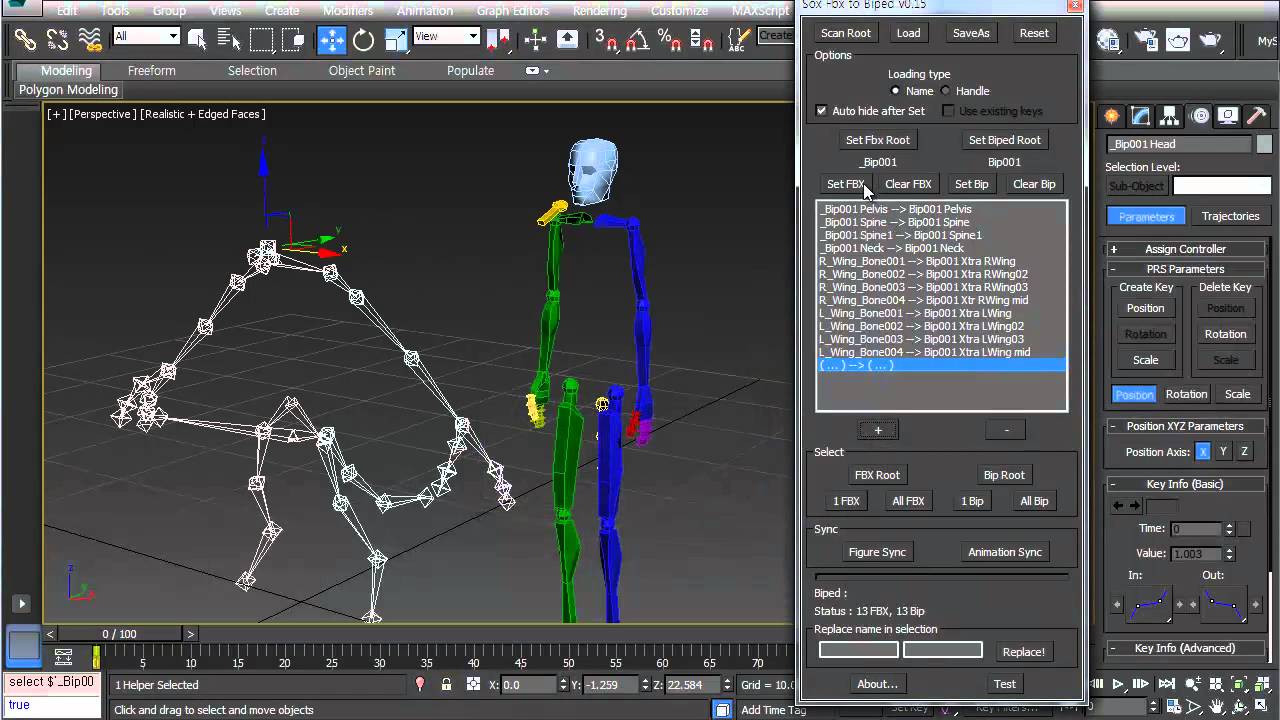Image resolution: width=1280 pixels, height=720 pixels.
Task: Open the Motion tab in command panel
Action: (1200, 115)
